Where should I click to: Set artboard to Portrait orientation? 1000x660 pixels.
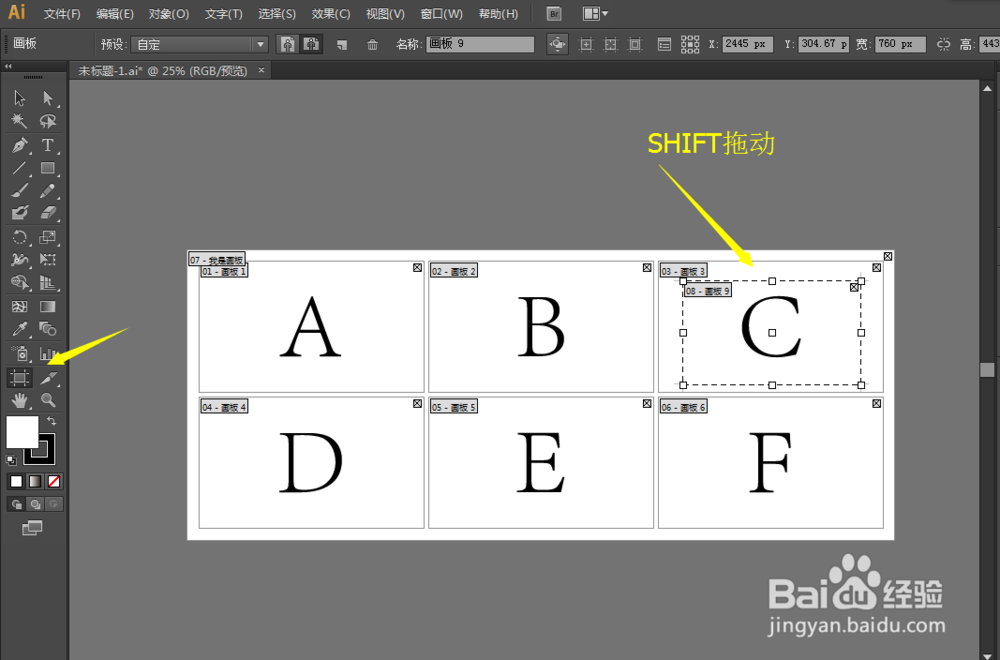[x=288, y=44]
